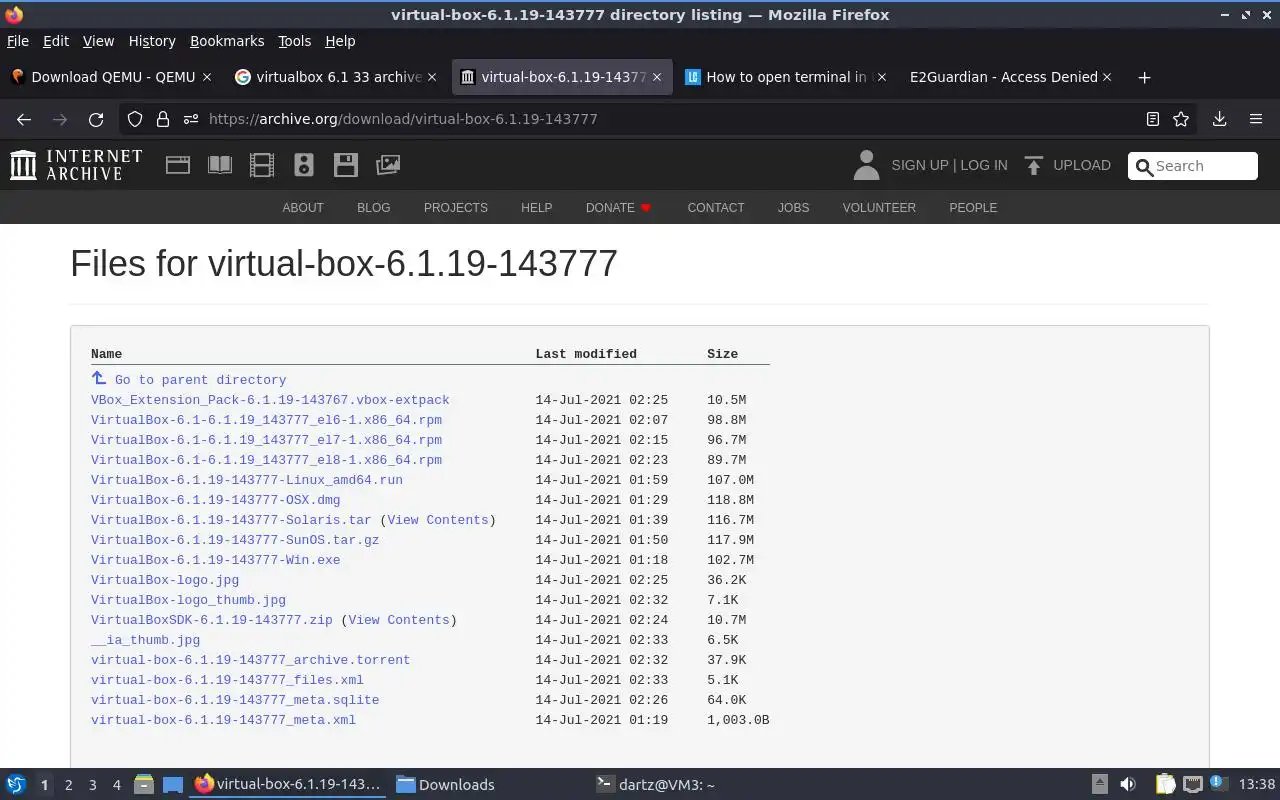Open virtual-box meta.sqlite file link
The width and height of the screenshot is (1280, 800).
tap(235, 700)
